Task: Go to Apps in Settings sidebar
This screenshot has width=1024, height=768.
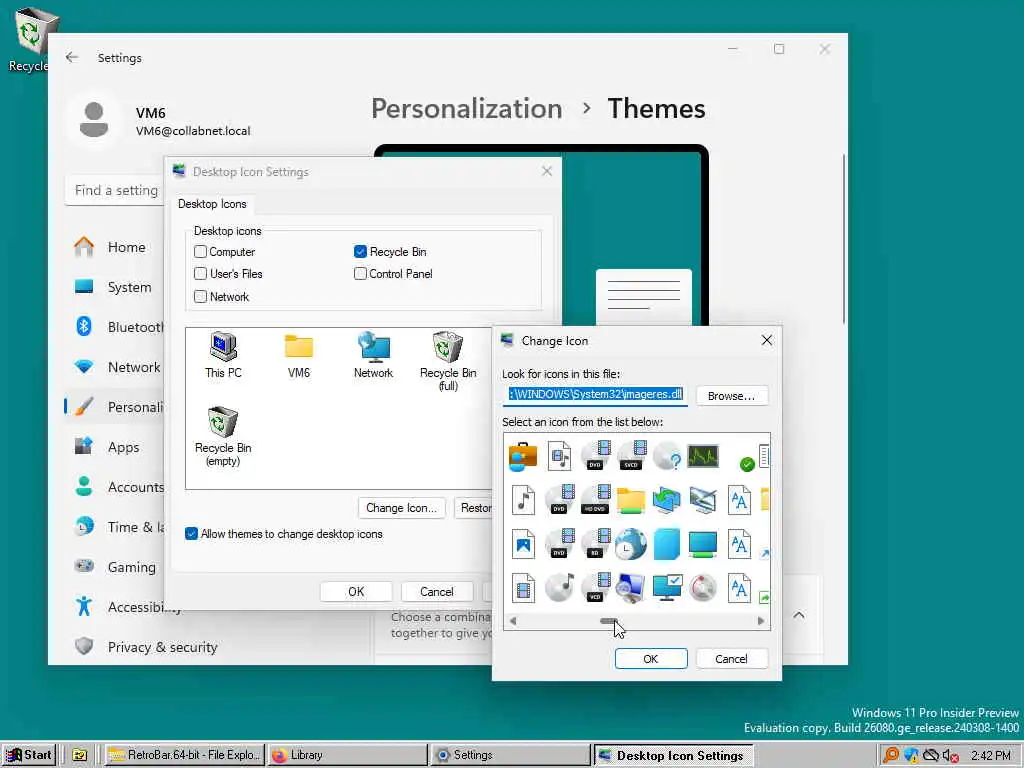Action: (114, 447)
